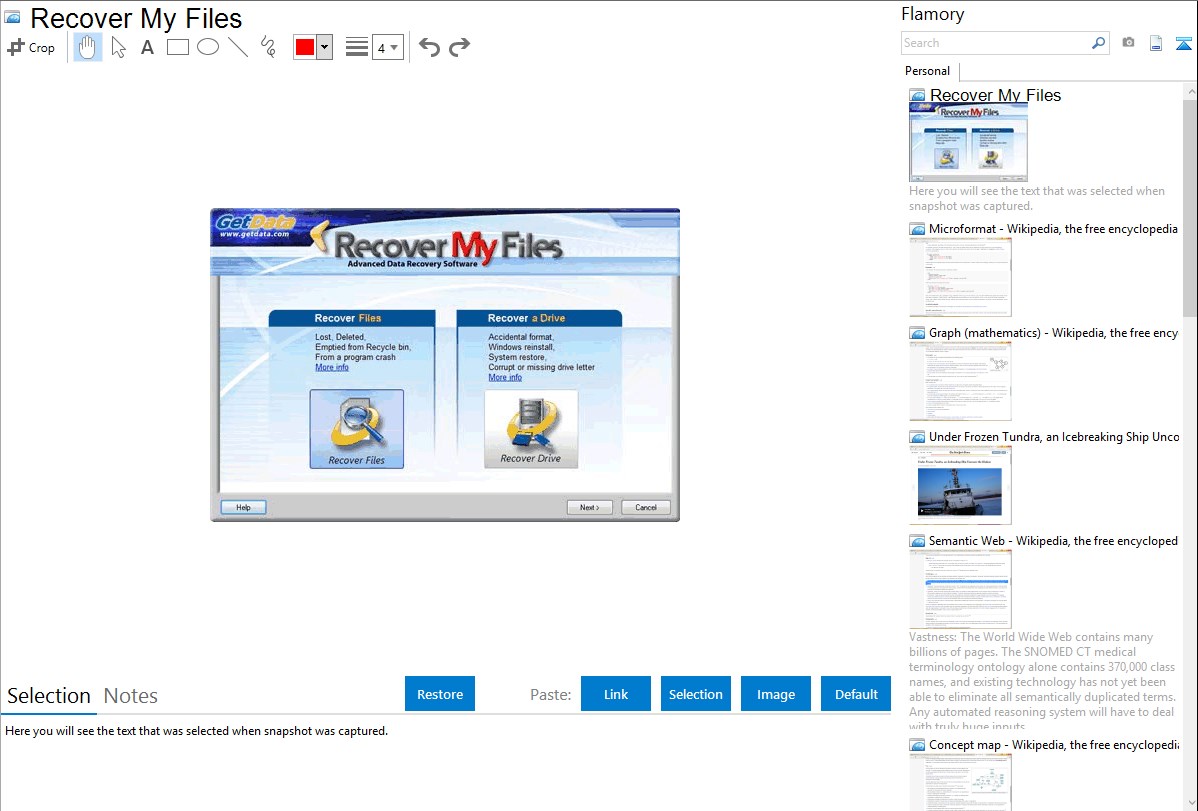Click the icon beside Under Frozen Tundra title
Viewport: 1198px width, 811px height.
pyautogui.click(x=917, y=437)
